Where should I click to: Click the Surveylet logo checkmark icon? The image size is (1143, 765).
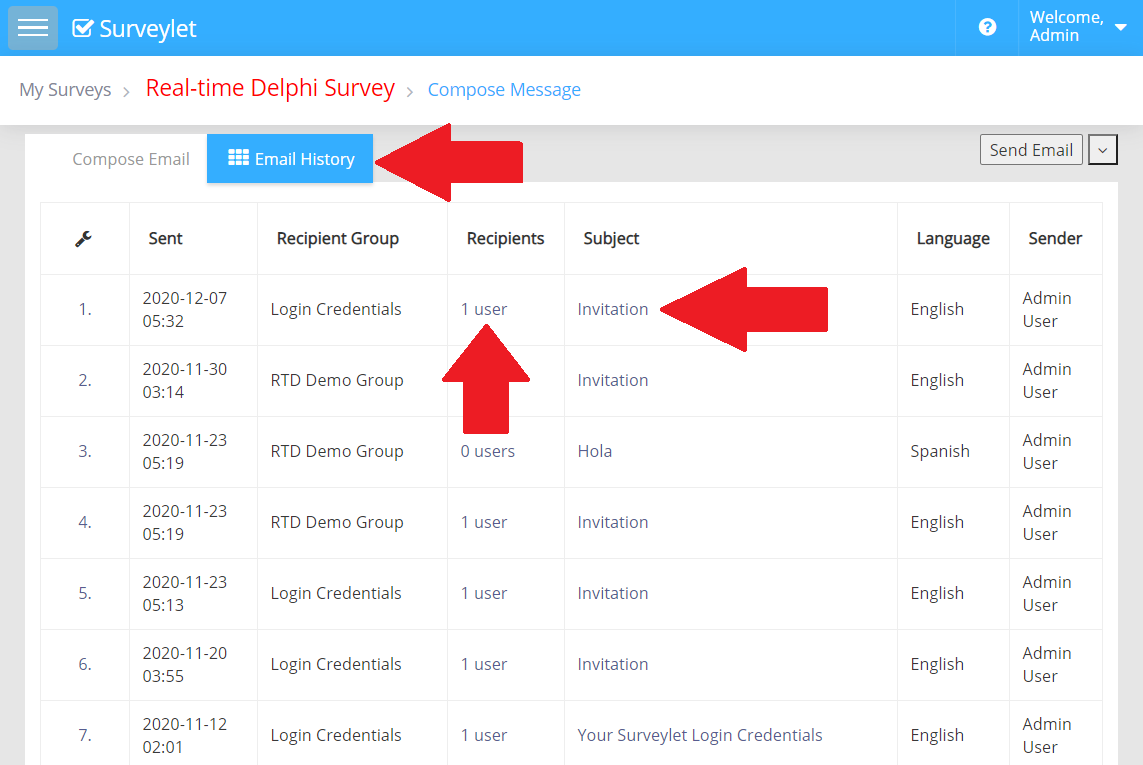83,28
